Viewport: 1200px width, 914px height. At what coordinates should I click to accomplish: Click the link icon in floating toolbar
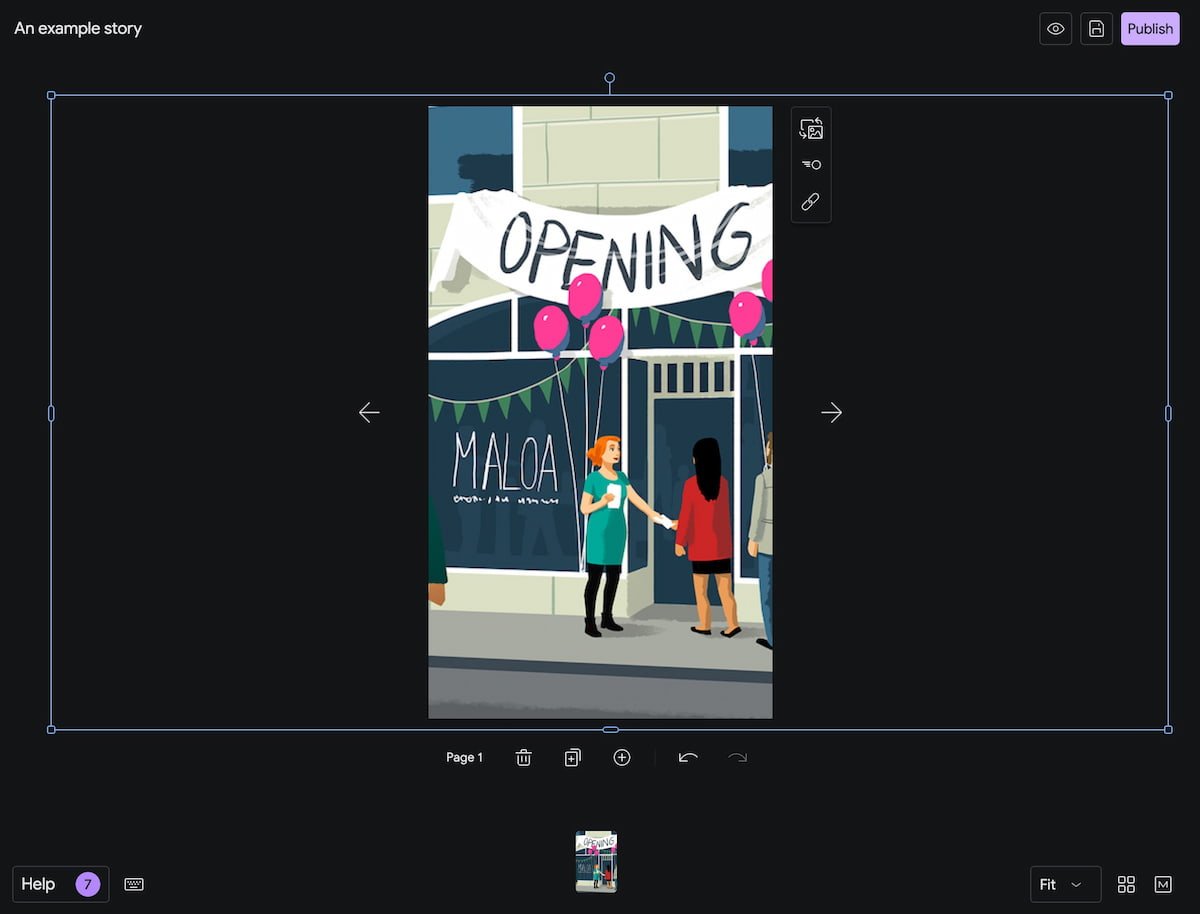pos(811,202)
